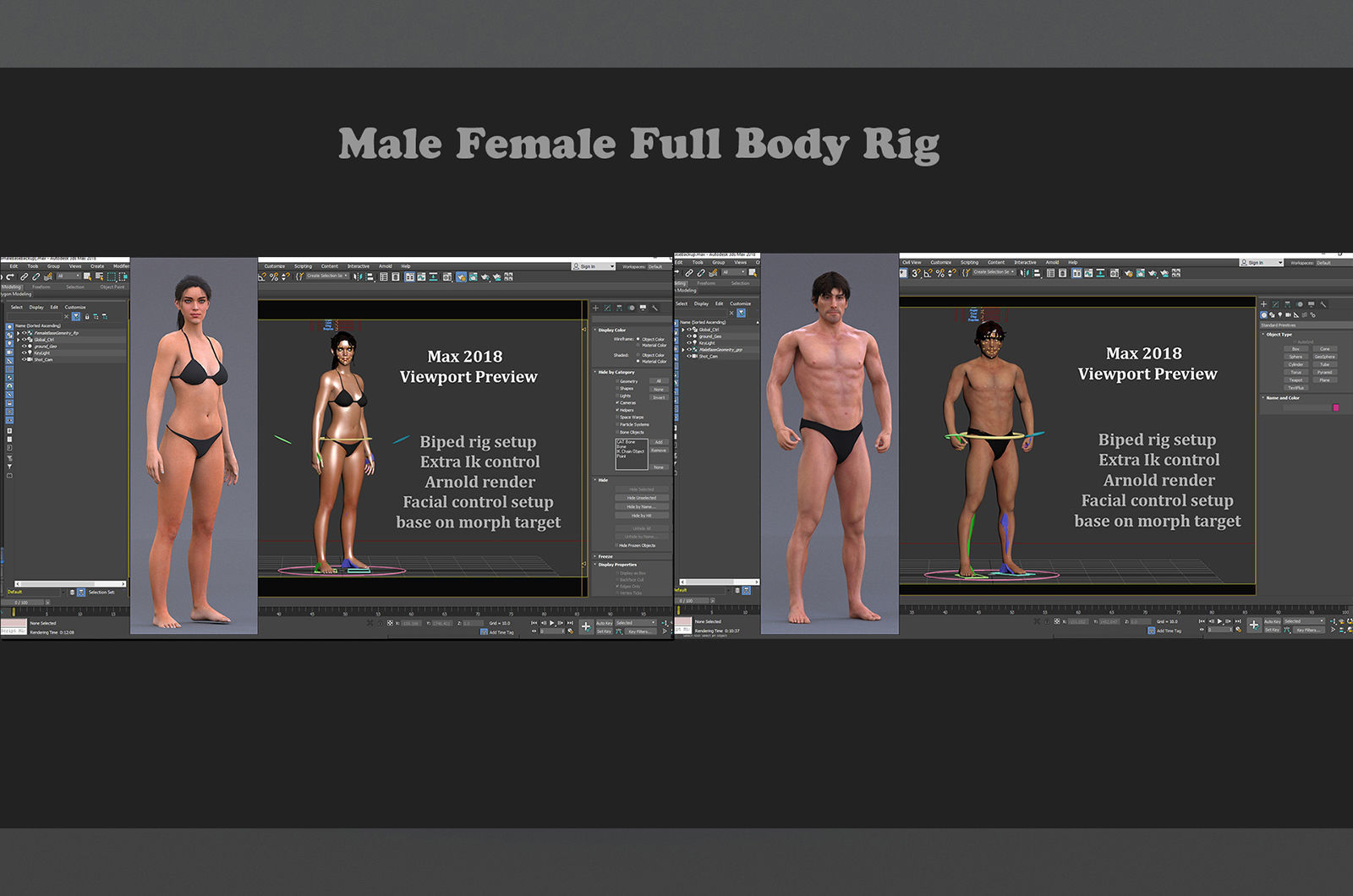Image resolution: width=1353 pixels, height=896 pixels.
Task: Expand FemaleBaseGeometry group in scene explorer
Action: [18, 333]
